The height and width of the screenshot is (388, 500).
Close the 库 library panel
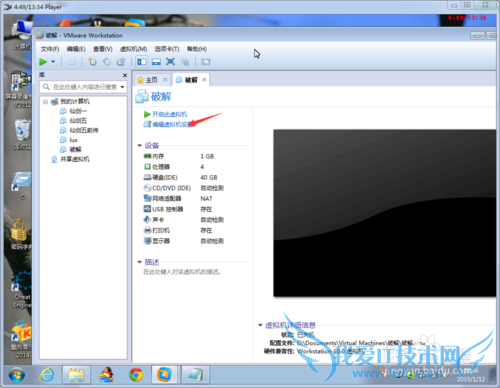click(x=125, y=75)
